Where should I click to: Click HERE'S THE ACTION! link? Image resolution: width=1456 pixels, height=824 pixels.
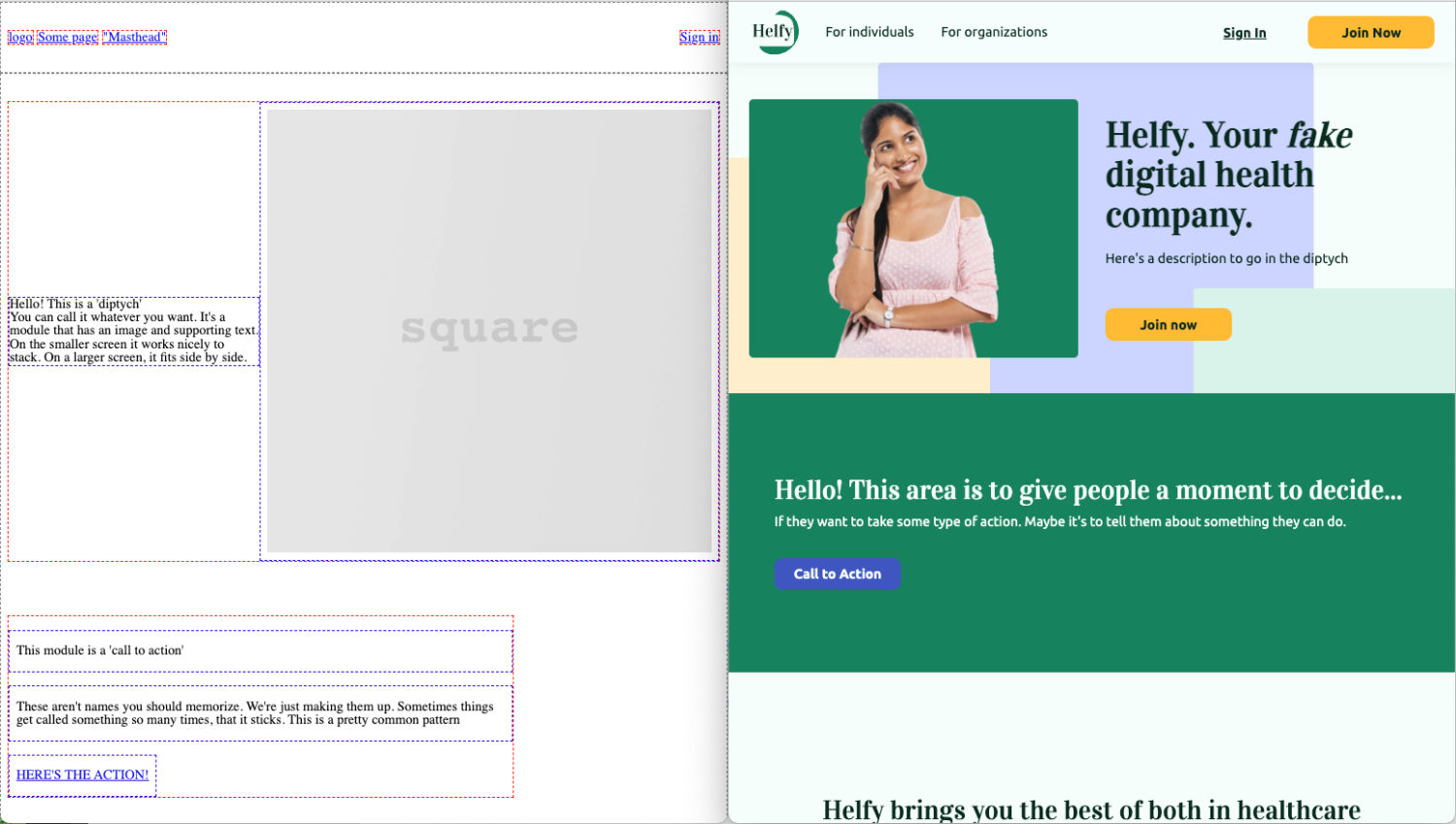coord(83,775)
